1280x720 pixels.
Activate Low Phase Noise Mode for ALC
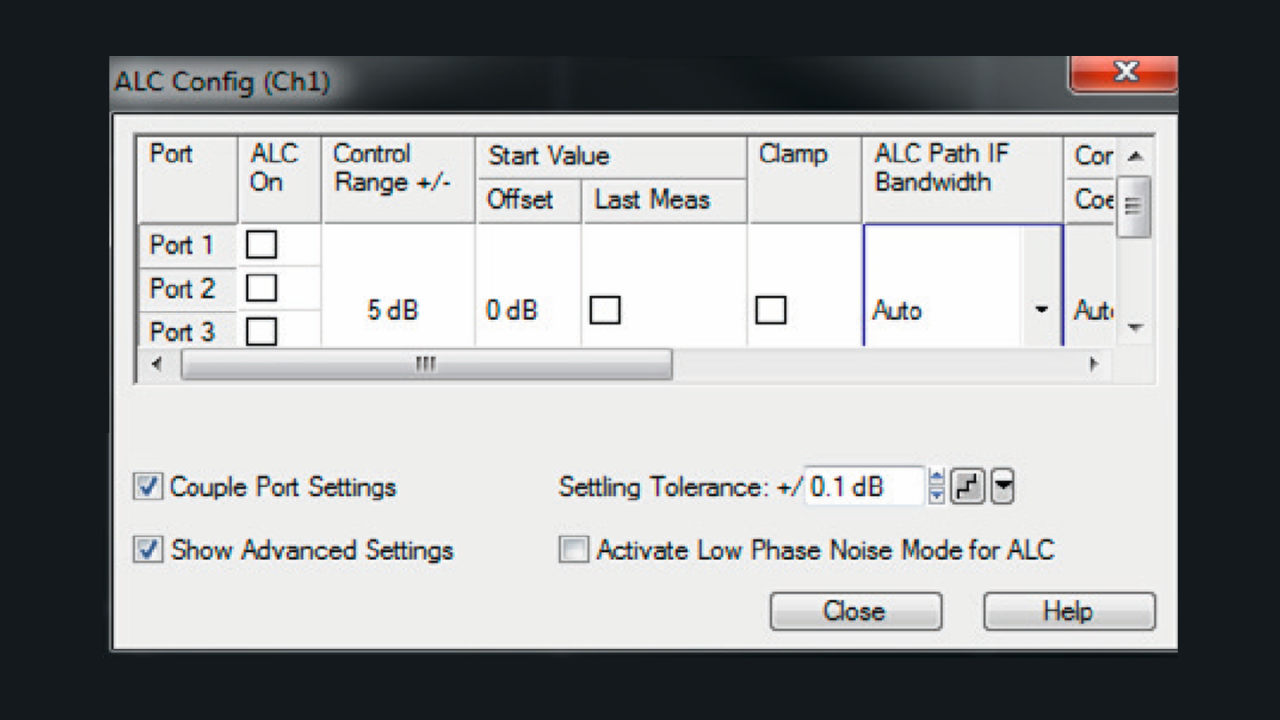574,550
